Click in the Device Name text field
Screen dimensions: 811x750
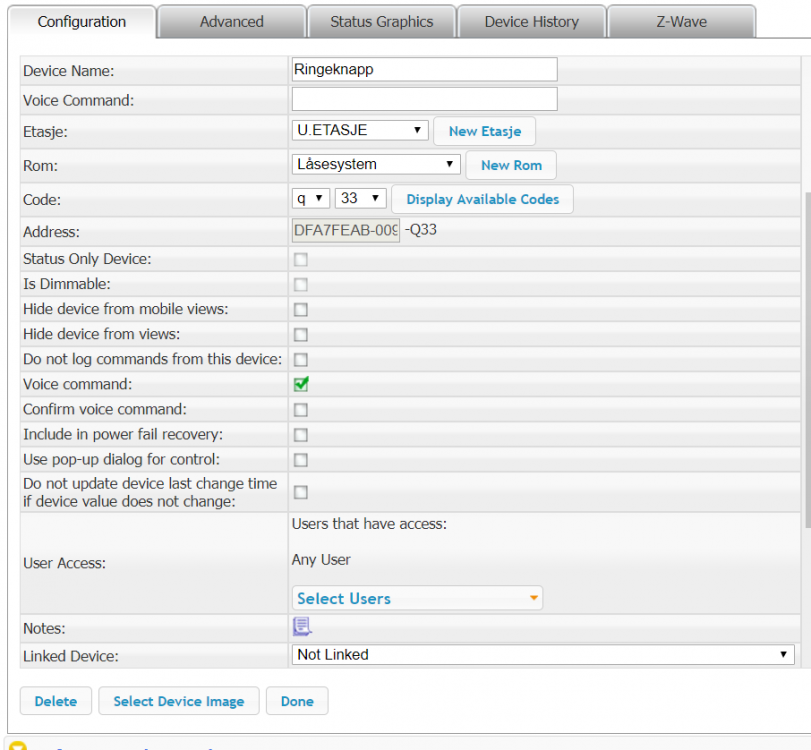pyautogui.click(x=424, y=69)
